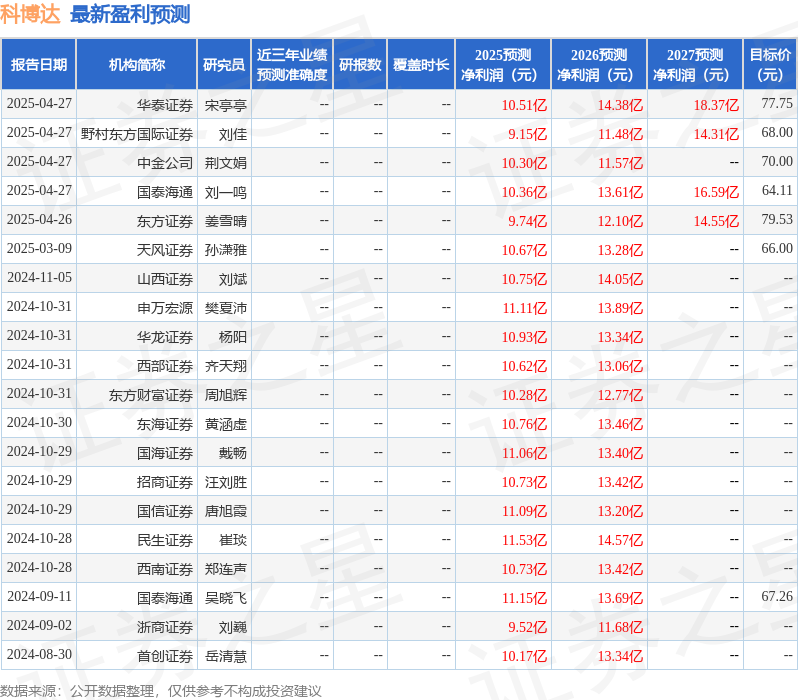Select the 2025预测净利润 column header

pos(503,65)
